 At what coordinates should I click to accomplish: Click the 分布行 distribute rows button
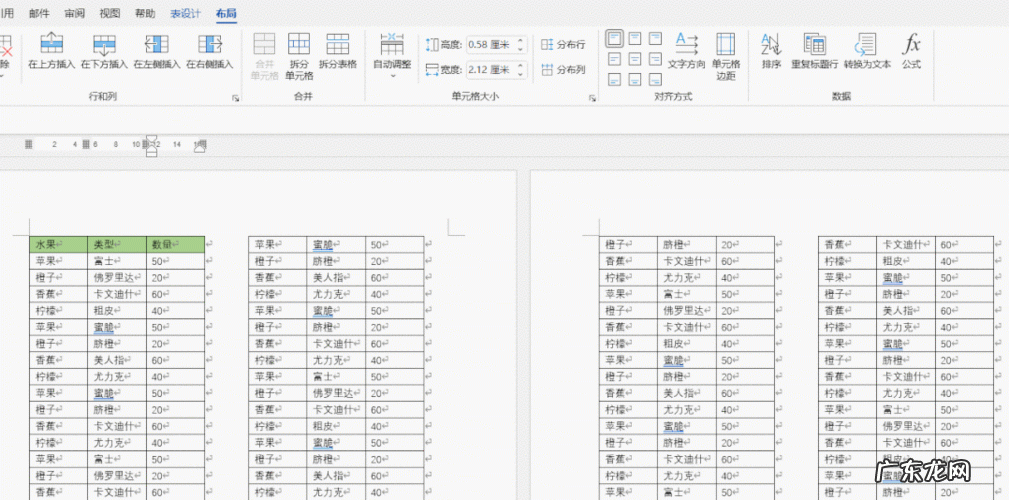tap(564, 44)
